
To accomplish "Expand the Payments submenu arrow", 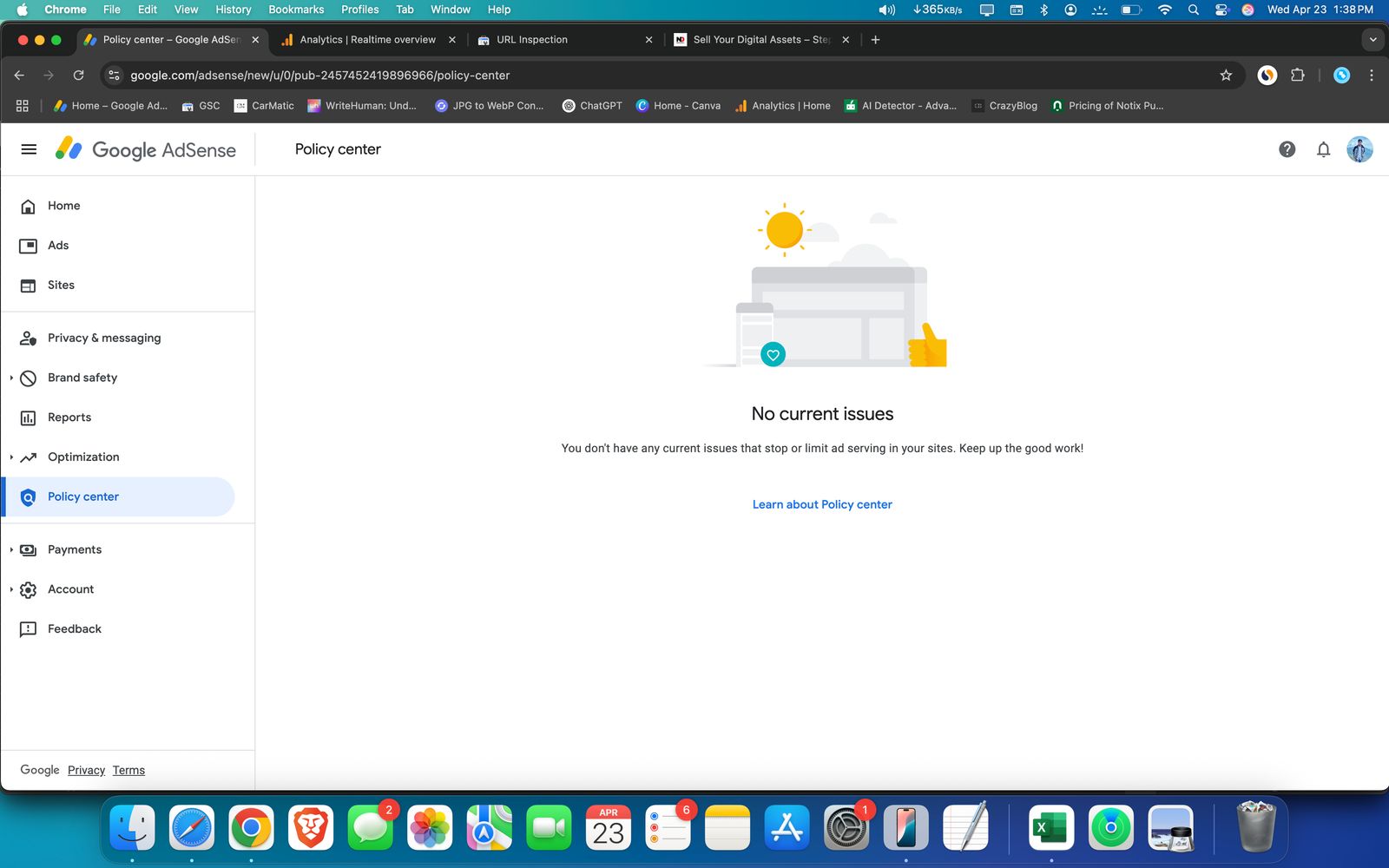I will coord(11,549).
